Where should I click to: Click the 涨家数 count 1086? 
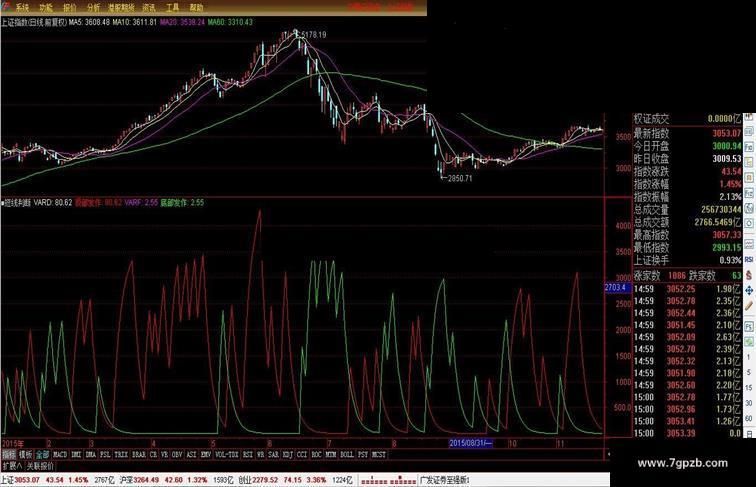(677, 276)
